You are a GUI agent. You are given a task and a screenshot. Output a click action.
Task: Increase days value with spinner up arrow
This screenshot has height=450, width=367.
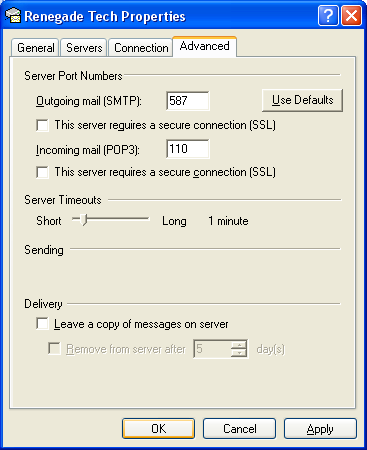(x=239, y=345)
